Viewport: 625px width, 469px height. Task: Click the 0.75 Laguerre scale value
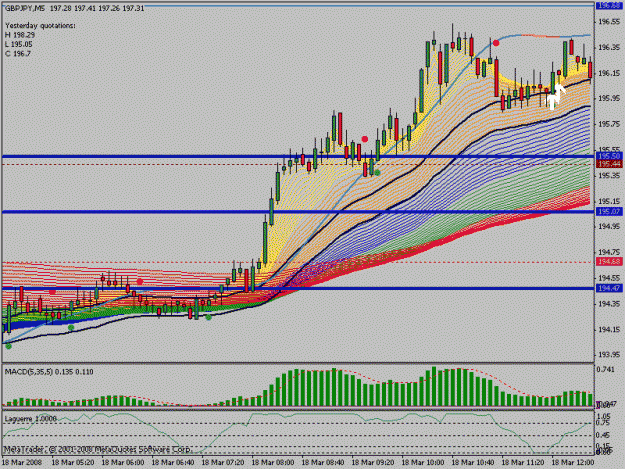[603, 423]
